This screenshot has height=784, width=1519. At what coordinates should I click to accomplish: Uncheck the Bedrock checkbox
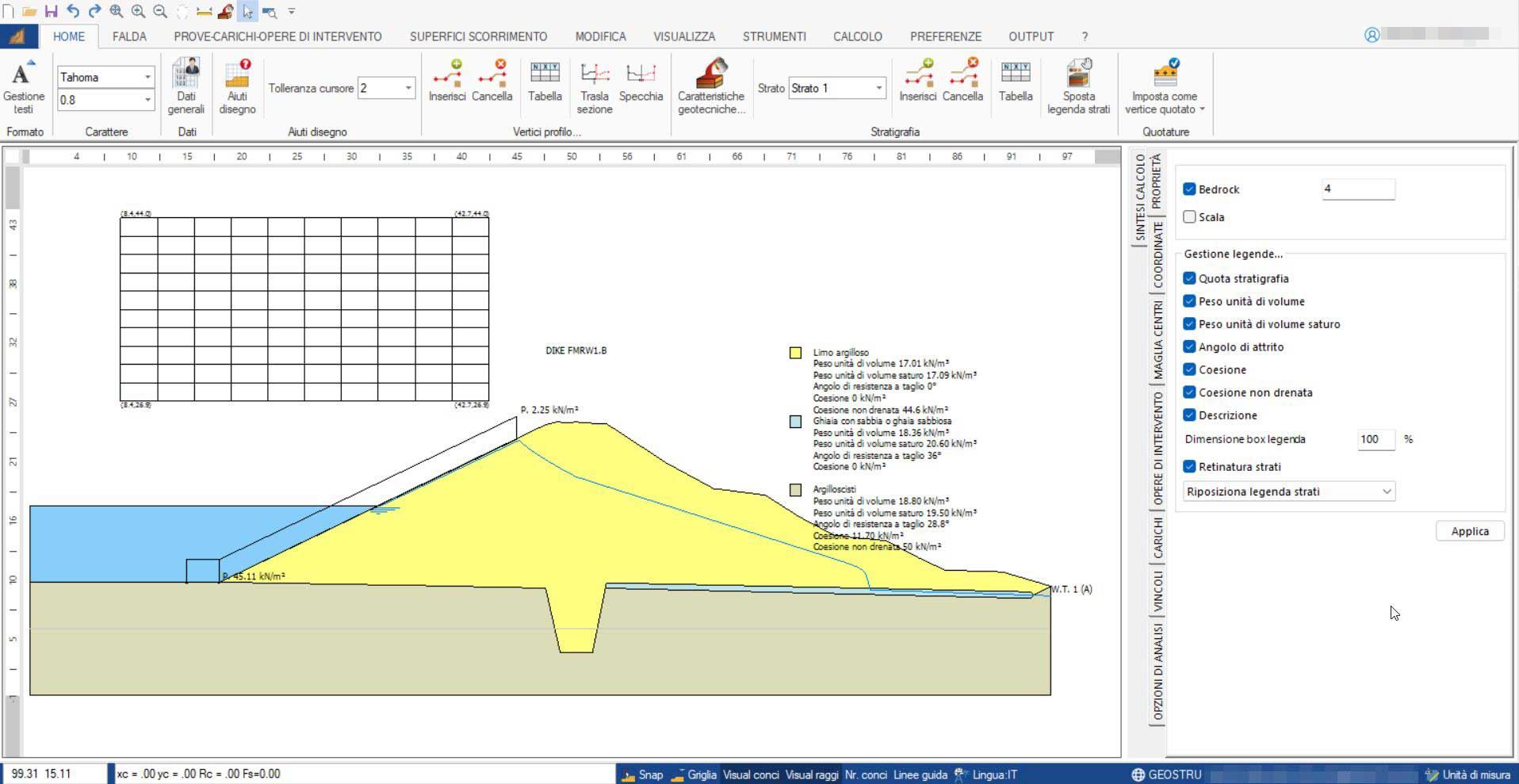point(1189,189)
